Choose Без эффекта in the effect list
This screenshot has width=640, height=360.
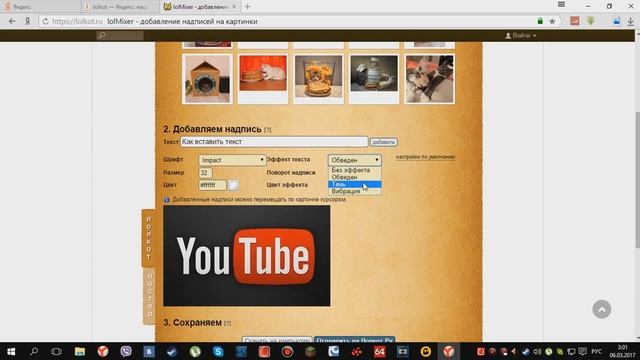pyautogui.click(x=355, y=170)
